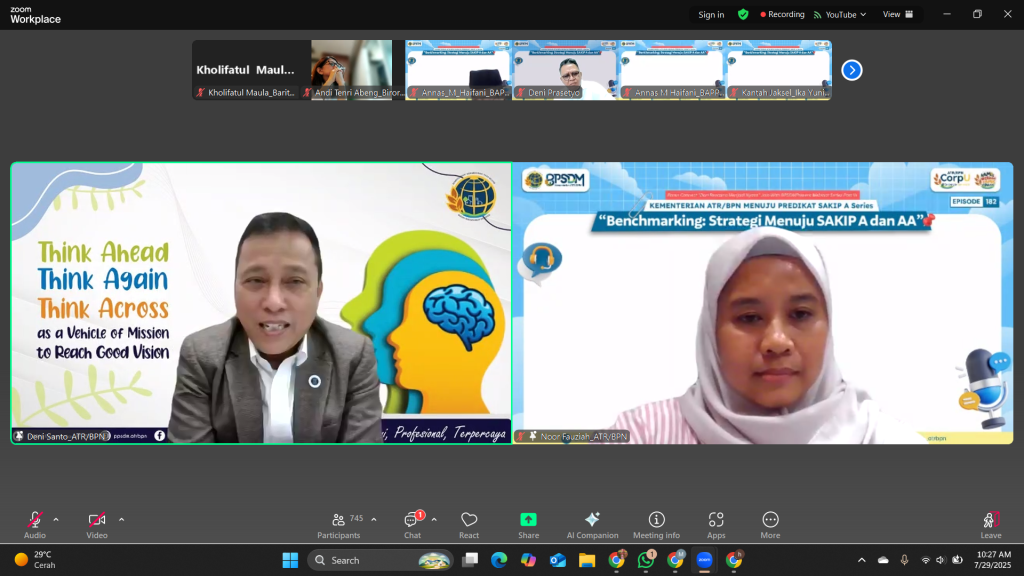Open the React emoji picker

469,524
